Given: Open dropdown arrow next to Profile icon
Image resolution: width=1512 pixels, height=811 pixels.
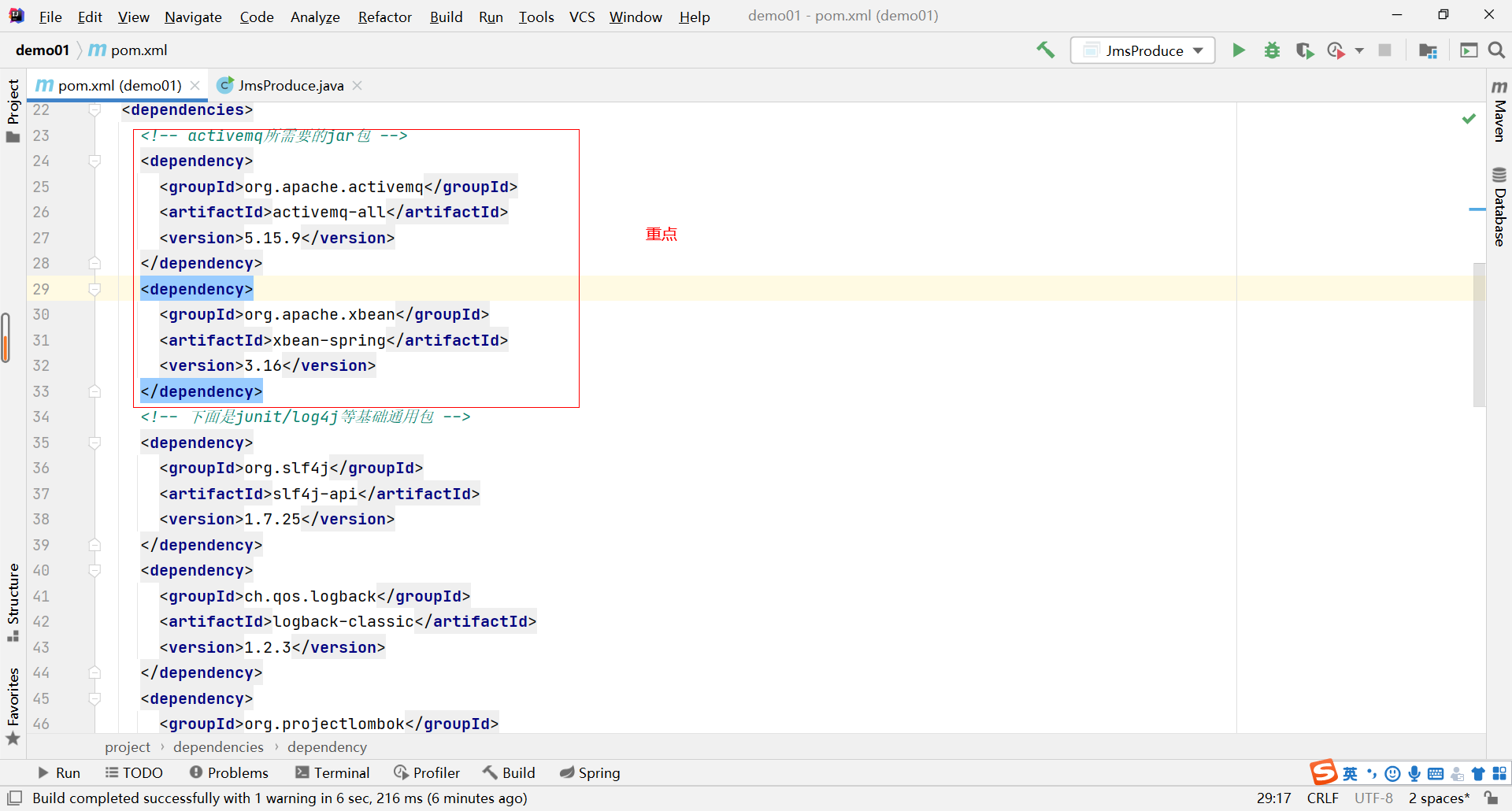Looking at the screenshot, I should tap(1359, 50).
